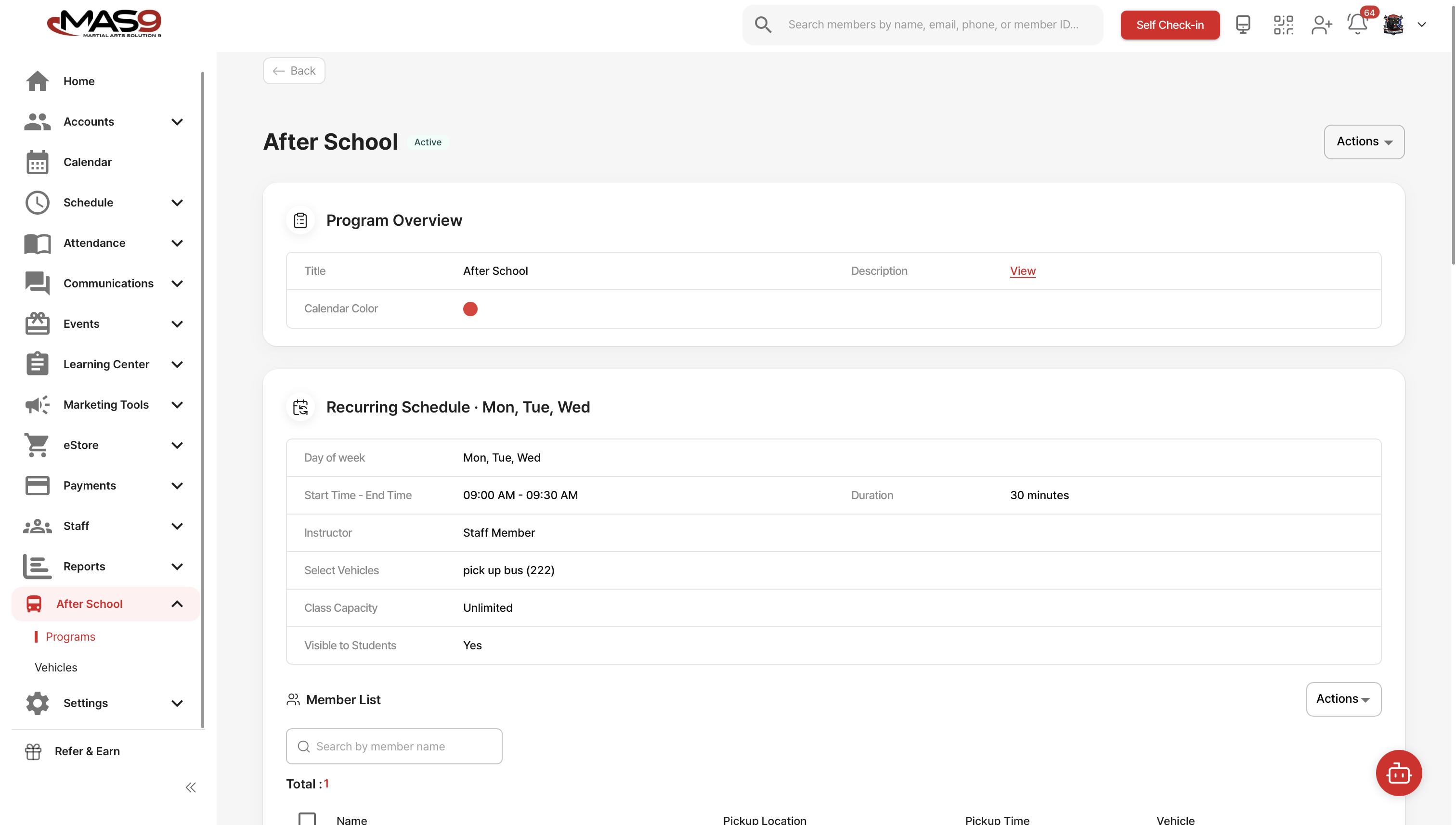Click the Accounts people icon

(x=38, y=122)
